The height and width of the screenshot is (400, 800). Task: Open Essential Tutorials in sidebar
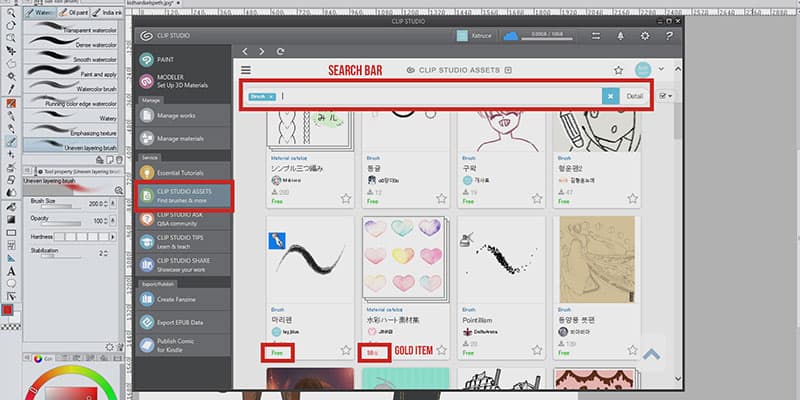184,172
